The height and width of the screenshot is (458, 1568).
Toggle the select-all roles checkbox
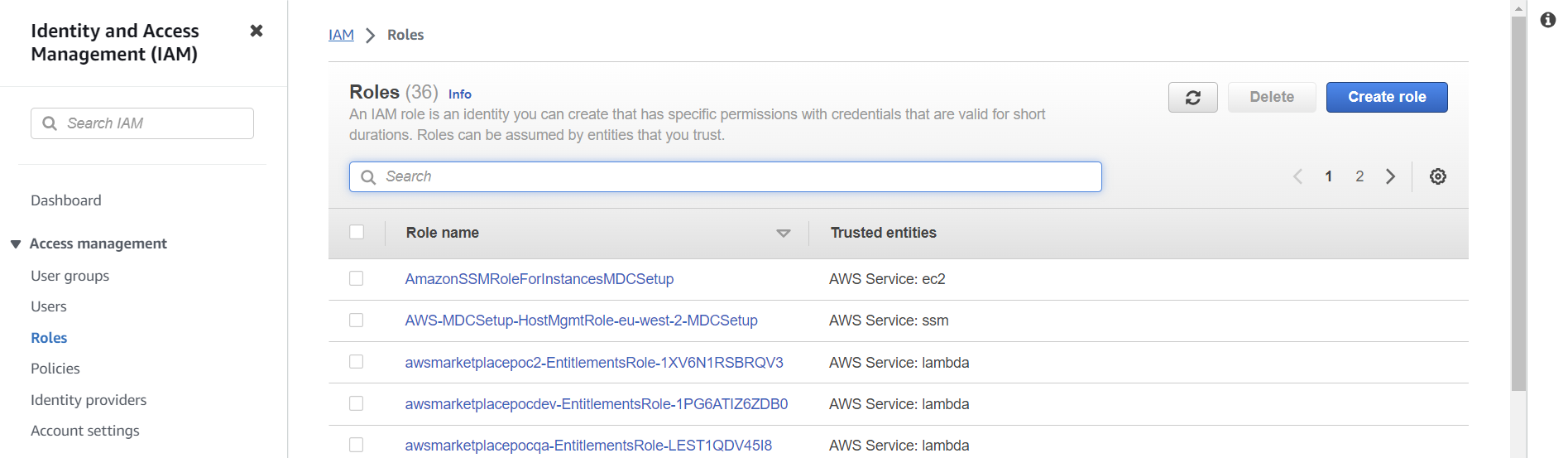coord(357,233)
